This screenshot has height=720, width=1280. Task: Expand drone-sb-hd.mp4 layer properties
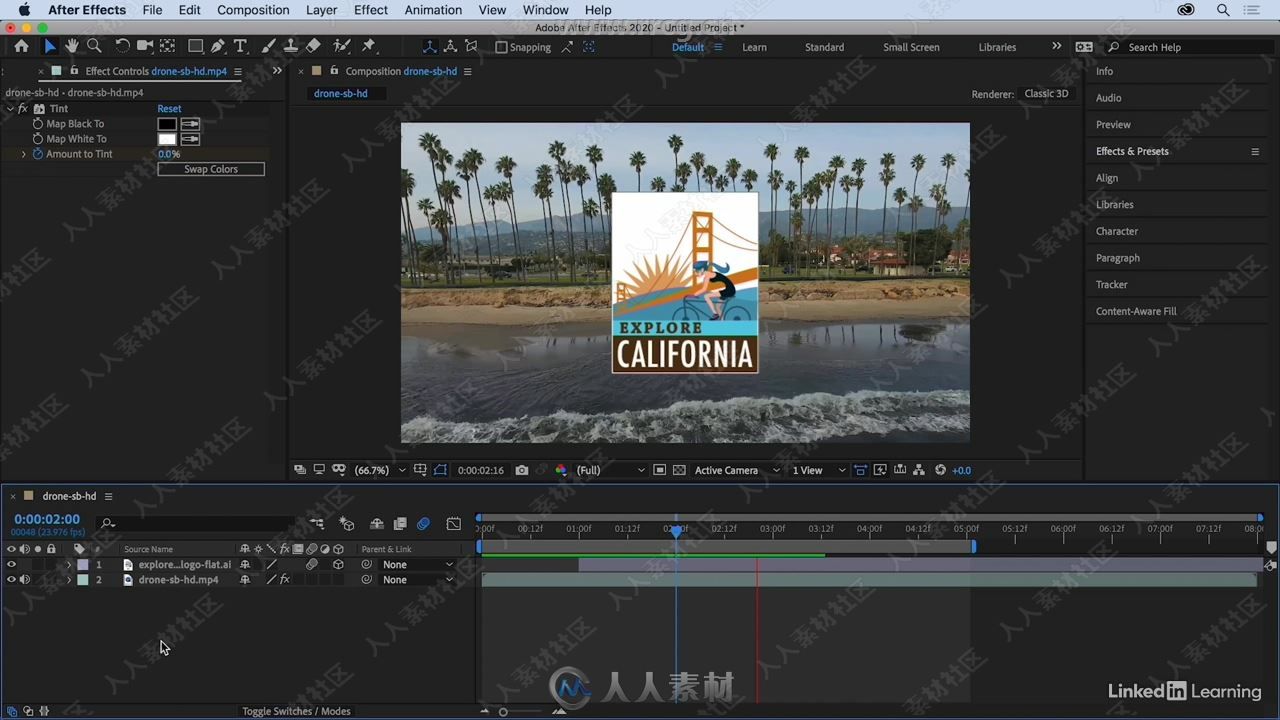(69, 579)
